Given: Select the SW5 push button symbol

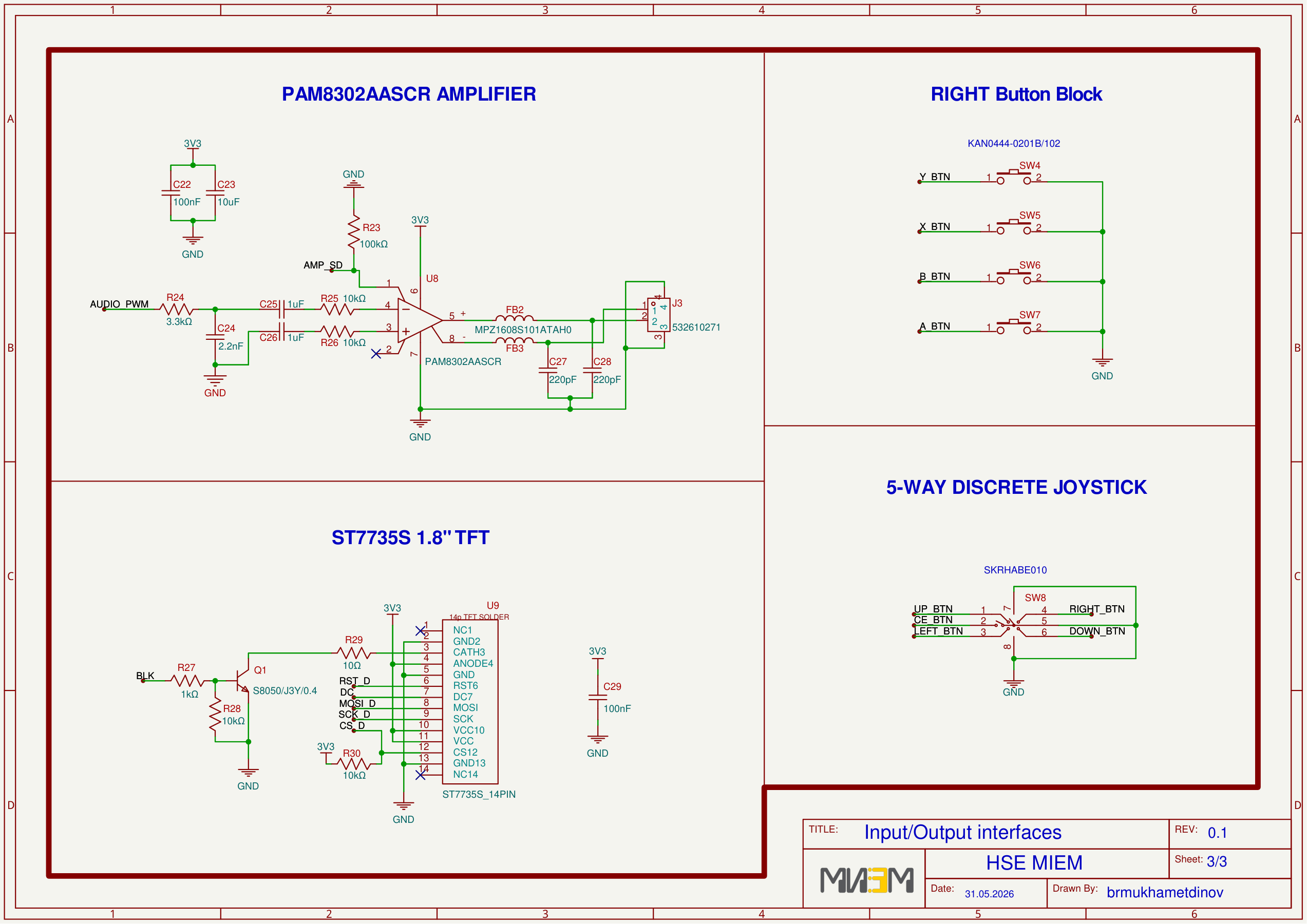Looking at the screenshot, I should pos(1014,227).
